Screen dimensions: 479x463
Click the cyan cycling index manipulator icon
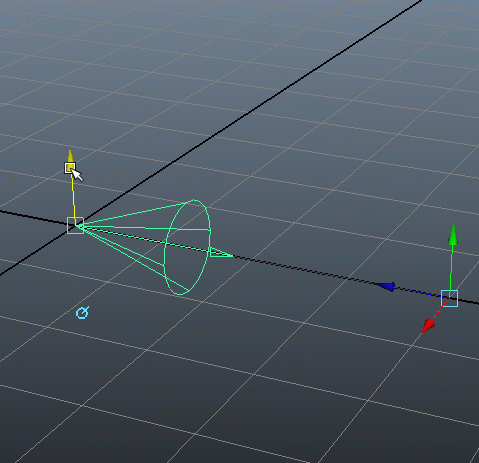(x=82, y=313)
